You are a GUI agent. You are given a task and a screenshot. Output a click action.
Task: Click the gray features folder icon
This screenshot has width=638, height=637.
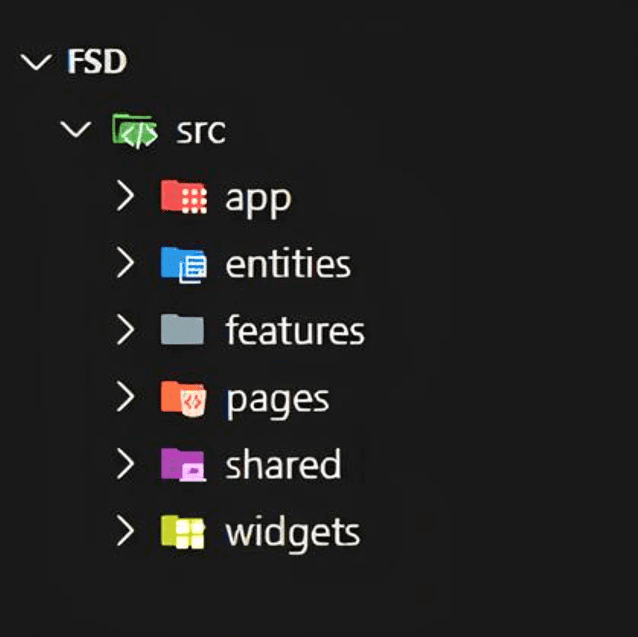(x=183, y=330)
